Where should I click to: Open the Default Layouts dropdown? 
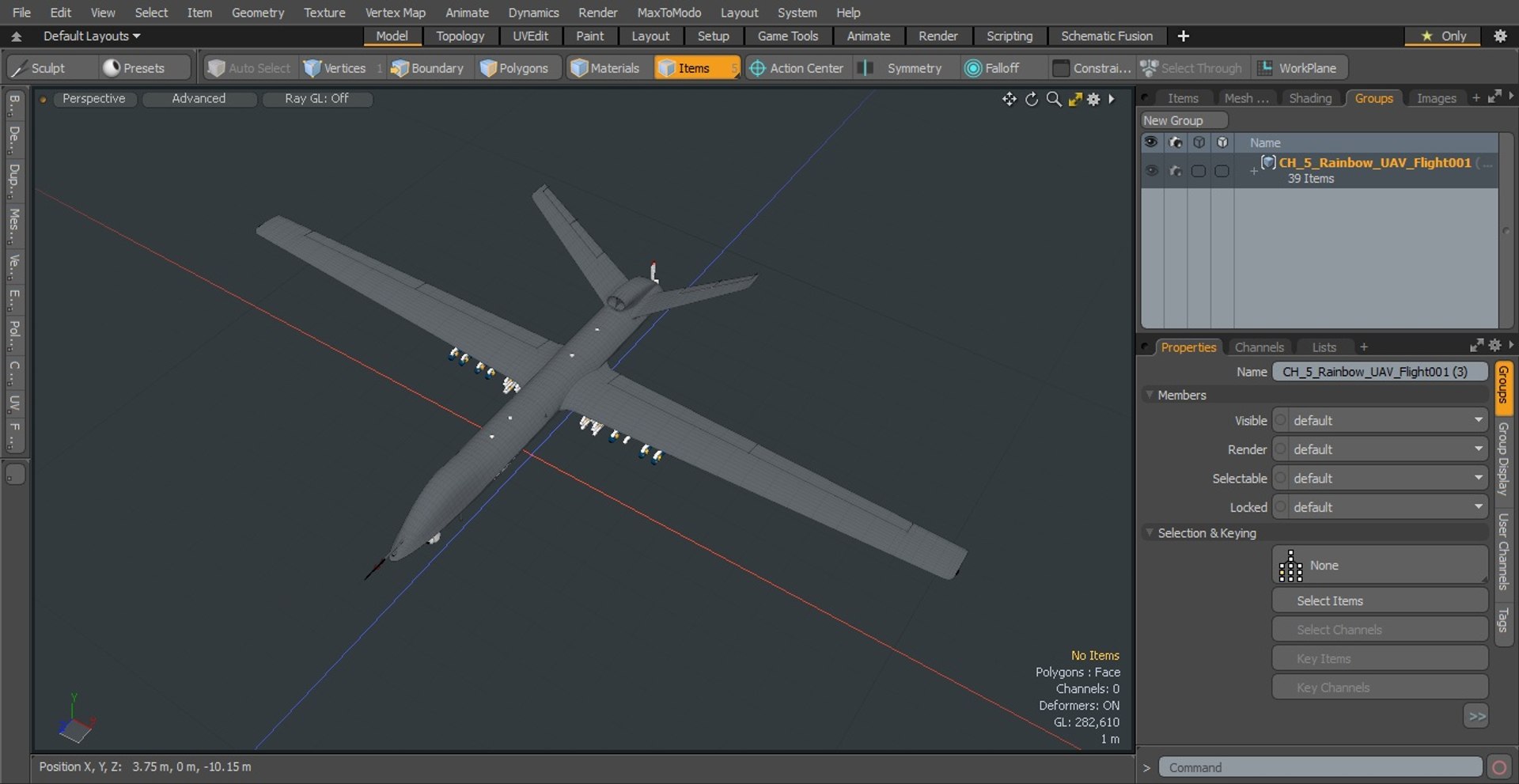(x=92, y=36)
